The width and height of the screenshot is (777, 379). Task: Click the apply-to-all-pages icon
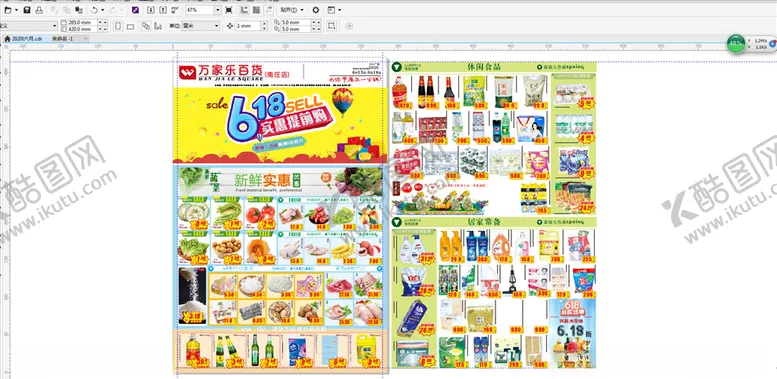[146, 26]
